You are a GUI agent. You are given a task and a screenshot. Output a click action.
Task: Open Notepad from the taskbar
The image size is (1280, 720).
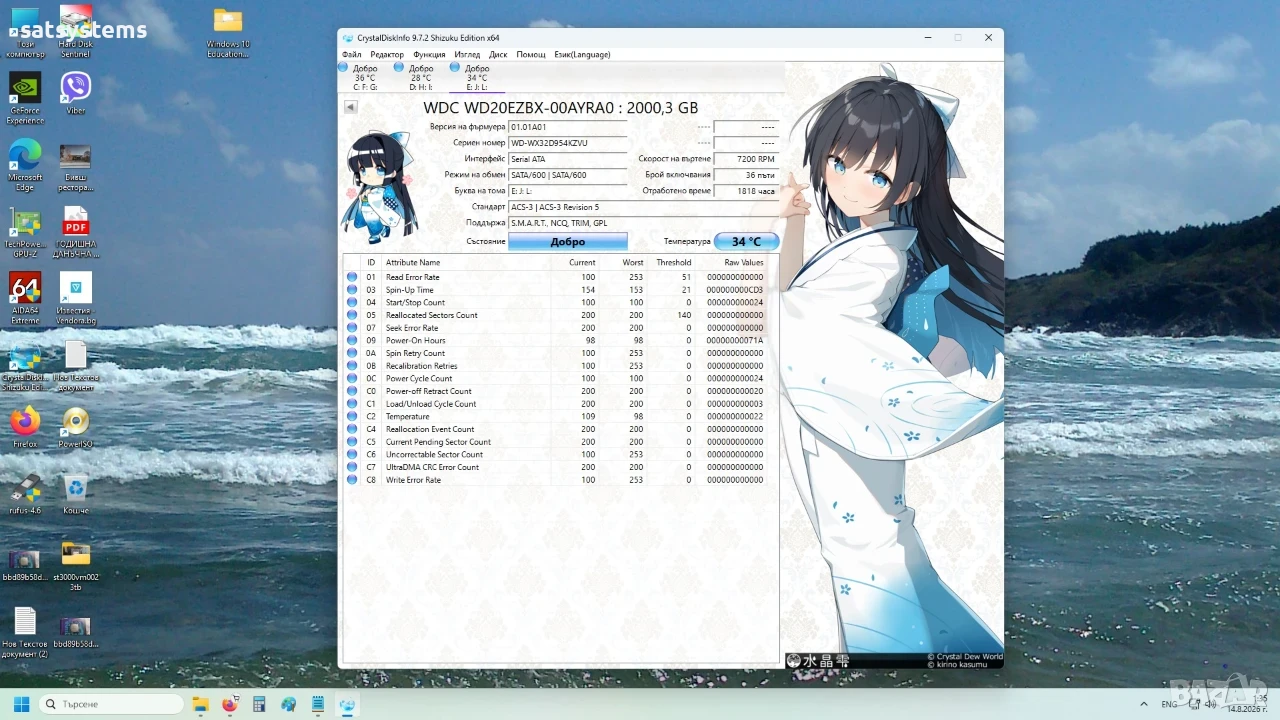click(318, 704)
